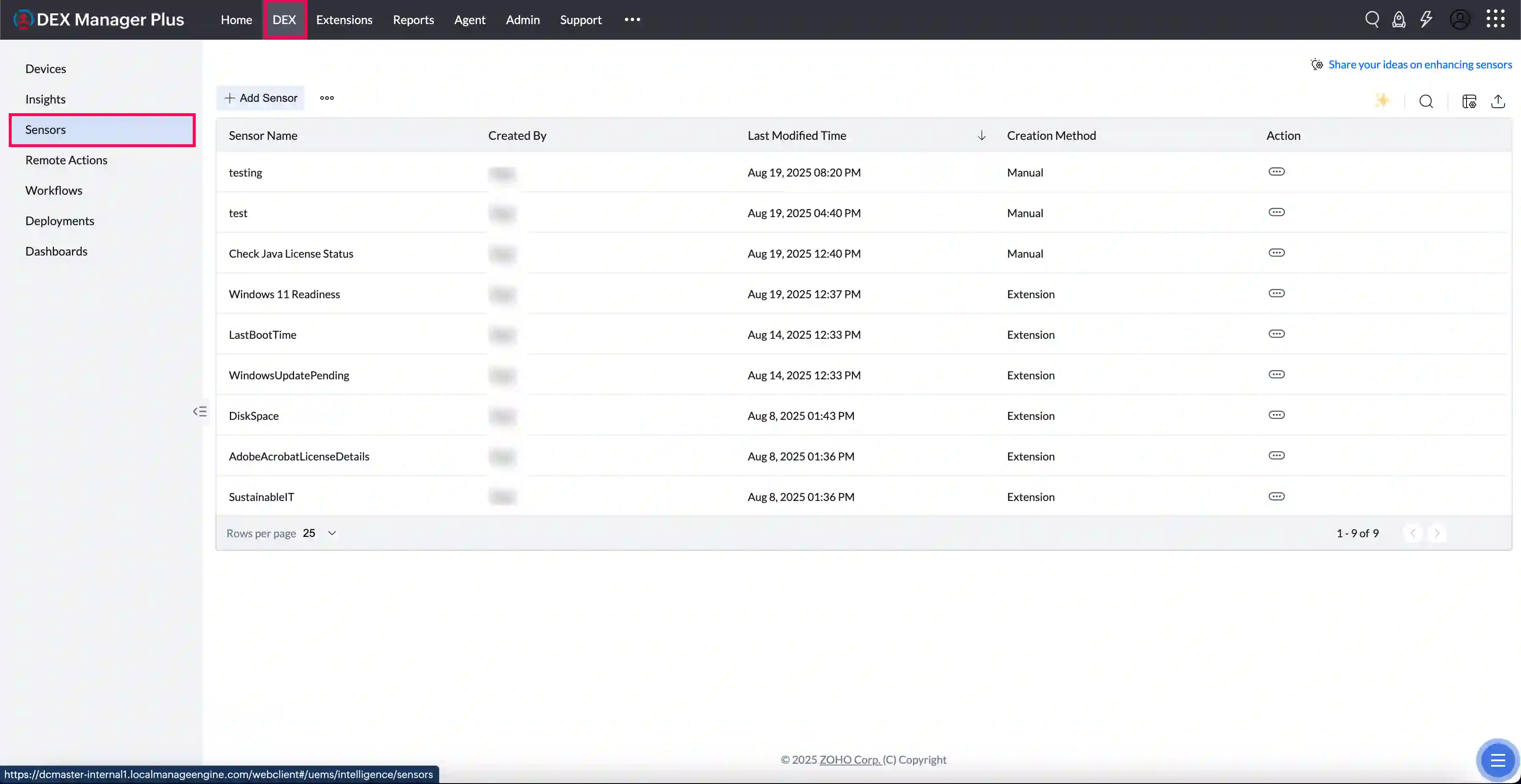Sort by the Last Modified Time column arrow
This screenshot has width=1521, height=784.
click(x=981, y=135)
